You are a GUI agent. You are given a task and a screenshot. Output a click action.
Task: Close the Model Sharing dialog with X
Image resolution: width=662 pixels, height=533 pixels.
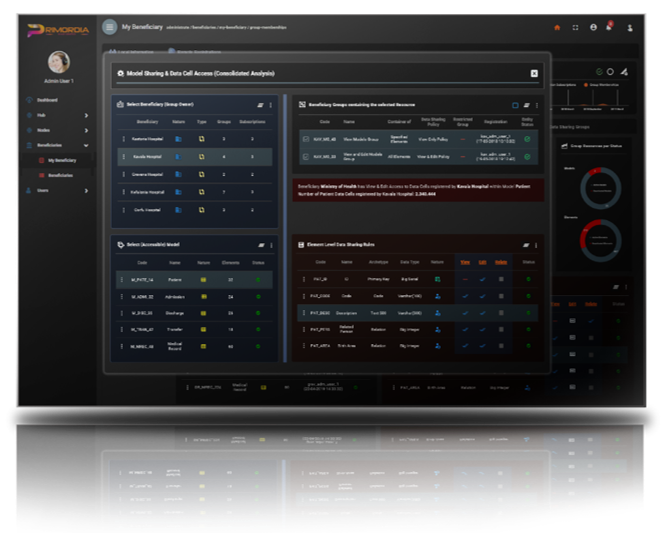click(x=534, y=73)
